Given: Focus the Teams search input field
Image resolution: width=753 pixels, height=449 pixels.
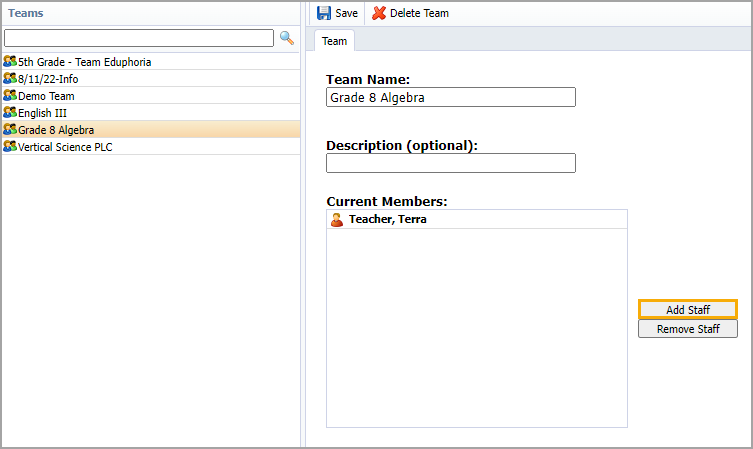Looking at the screenshot, I should pos(139,38).
